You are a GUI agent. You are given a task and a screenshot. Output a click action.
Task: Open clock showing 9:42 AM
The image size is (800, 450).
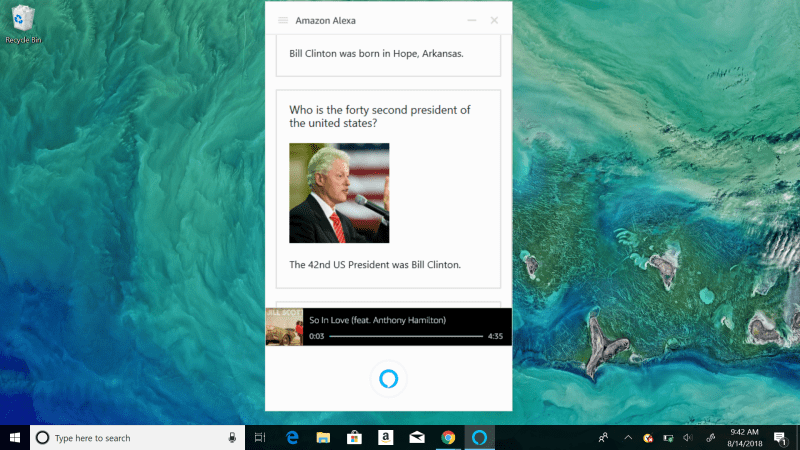point(744,438)
